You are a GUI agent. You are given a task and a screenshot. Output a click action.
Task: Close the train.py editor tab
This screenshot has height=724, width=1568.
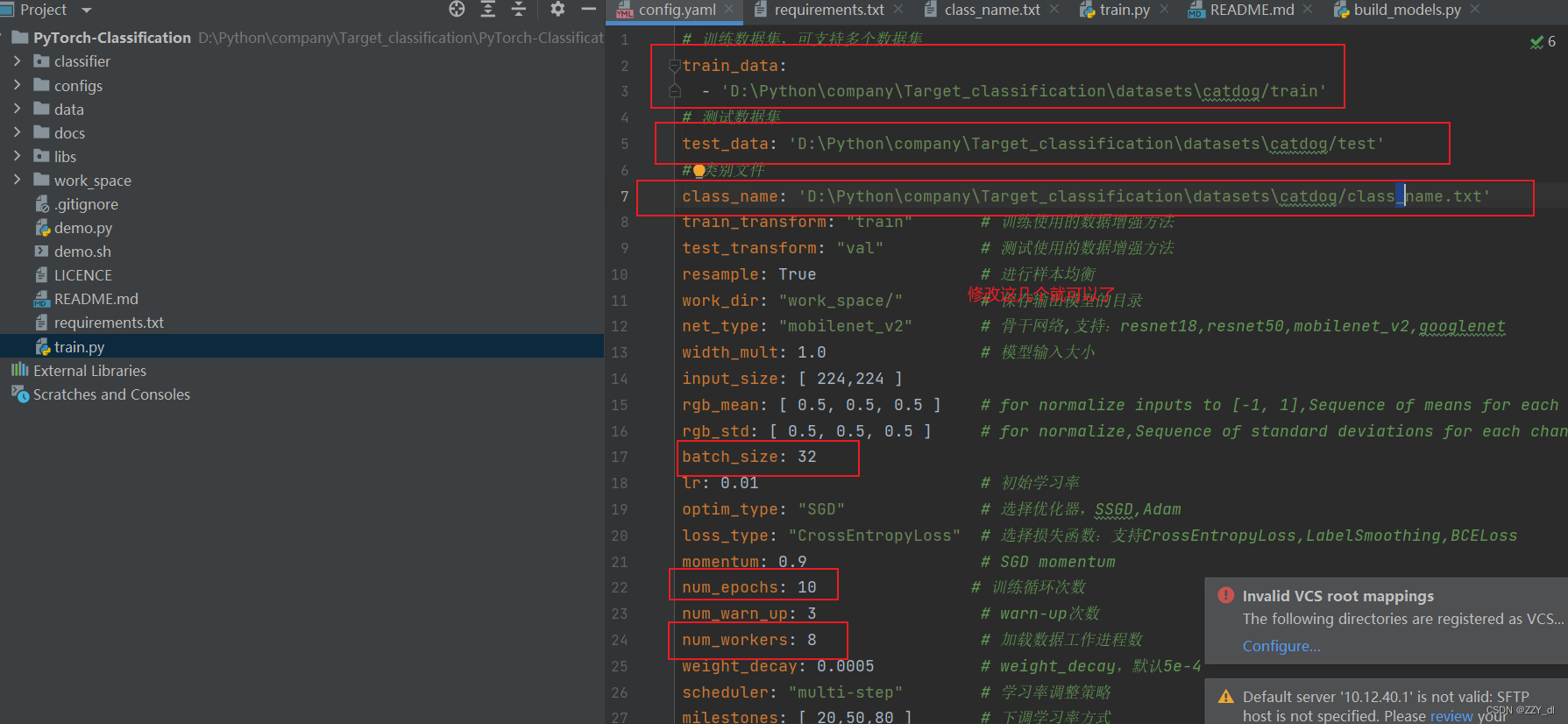pos(1164,9)
